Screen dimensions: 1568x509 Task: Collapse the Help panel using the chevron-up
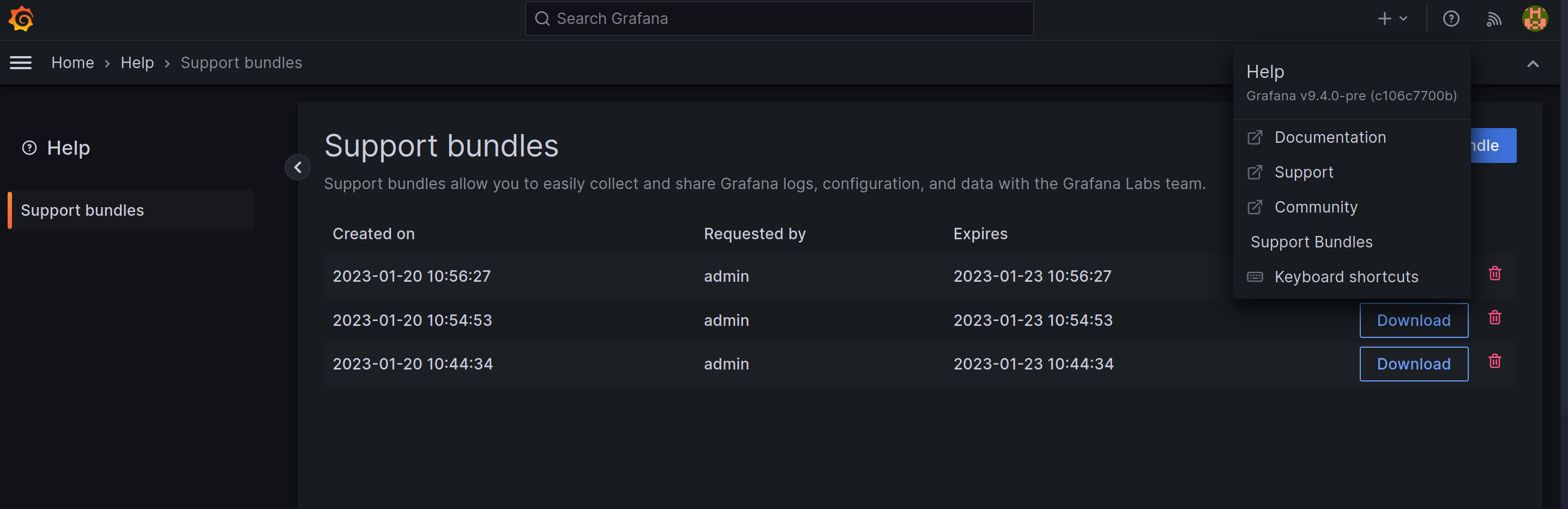(x=1533, y=63)
